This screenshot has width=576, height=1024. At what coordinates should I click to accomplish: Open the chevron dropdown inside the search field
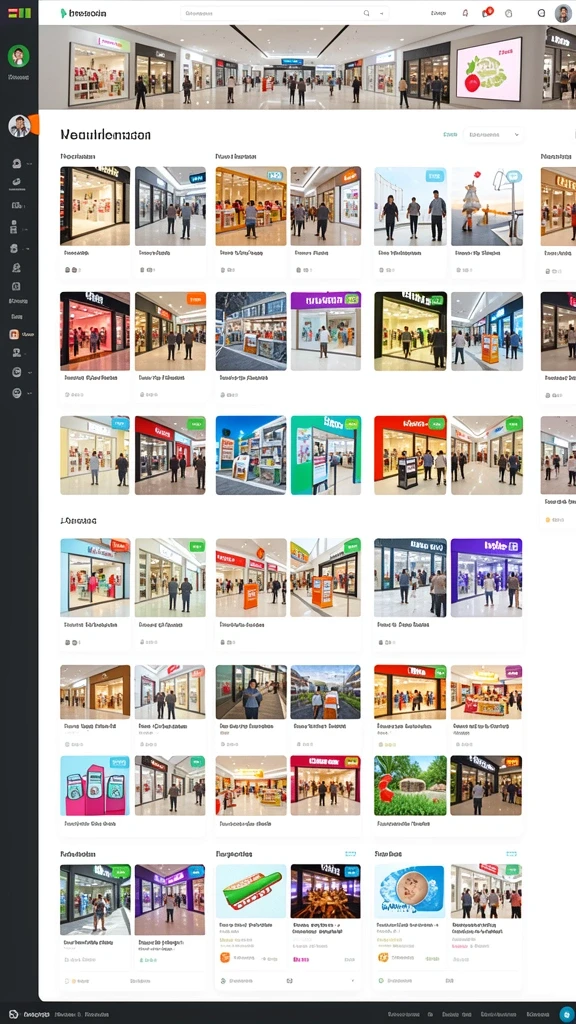tap(381, 13)
